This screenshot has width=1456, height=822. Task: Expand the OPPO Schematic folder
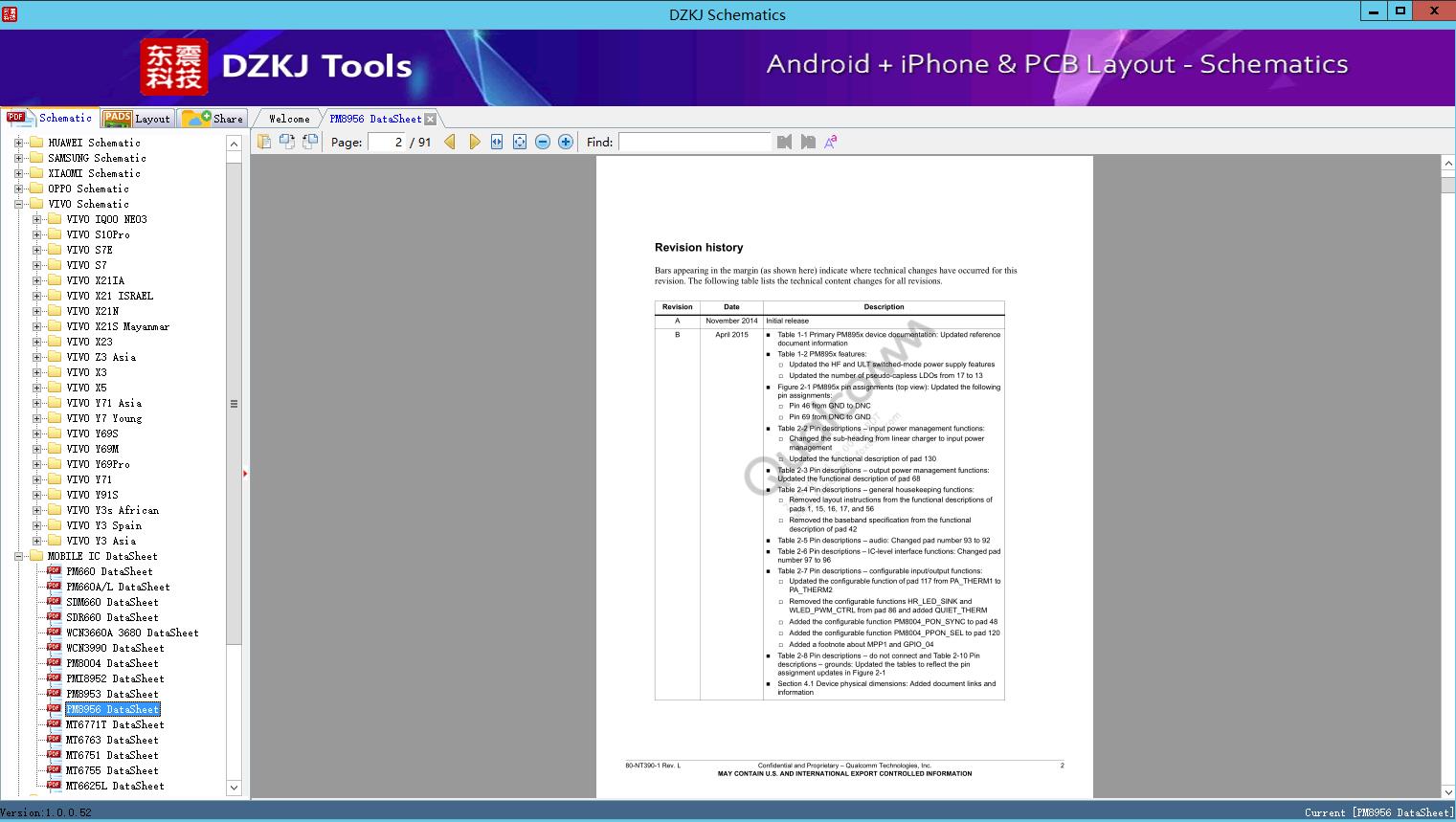point(18,189)
